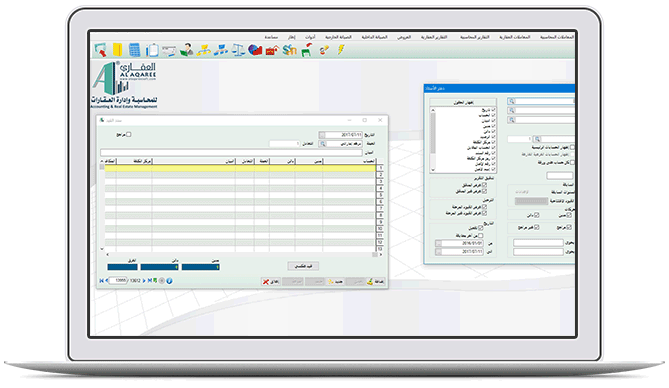Open the dollar coins toolbar icon
Image resolution: width=669 pixels, height=388 pixels.
coord(290,50)
